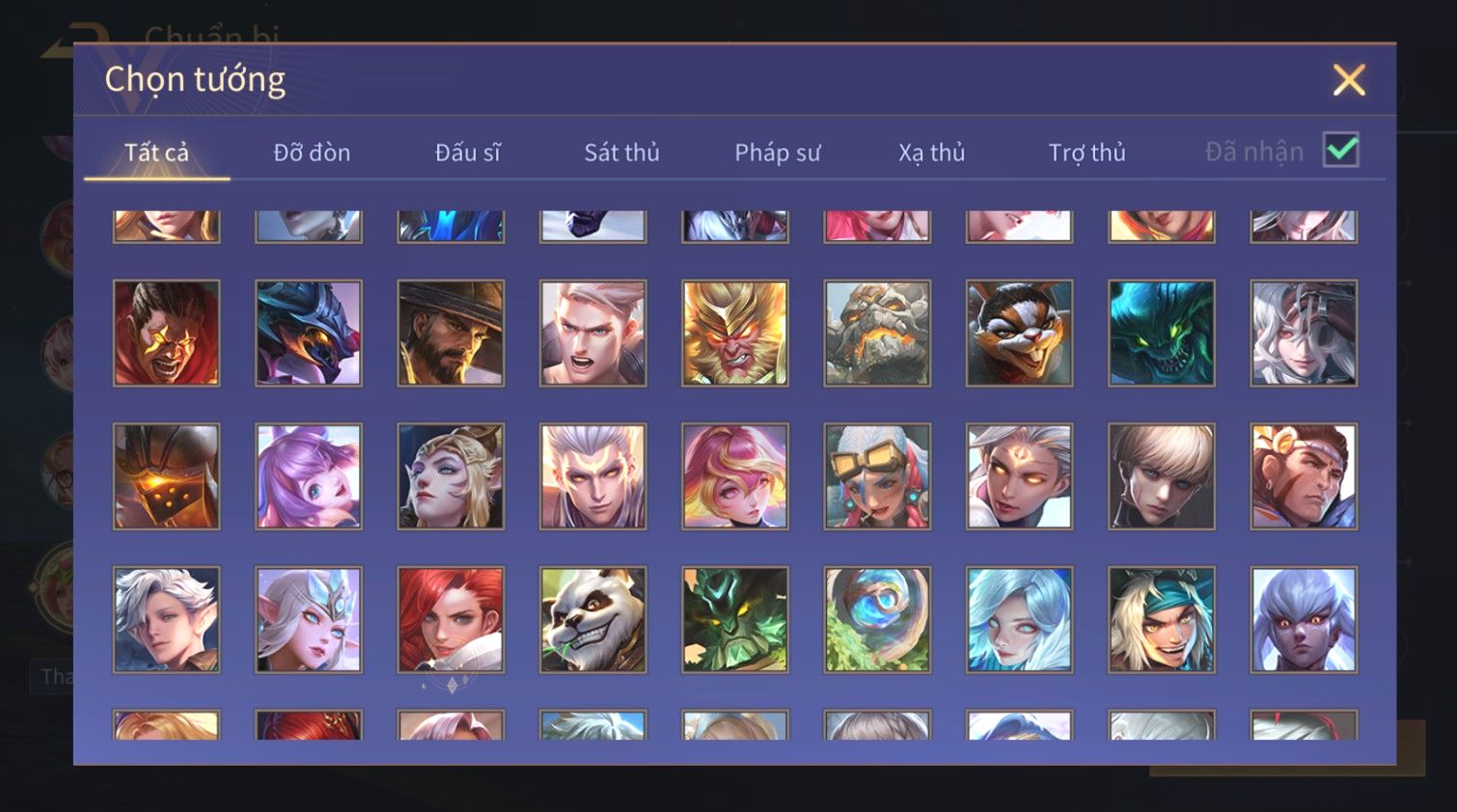Image resolution: width=1457 pixels, height=812 pixels.
Task: Choose the golden monkey king hero
Action: [x=735, y=333]
